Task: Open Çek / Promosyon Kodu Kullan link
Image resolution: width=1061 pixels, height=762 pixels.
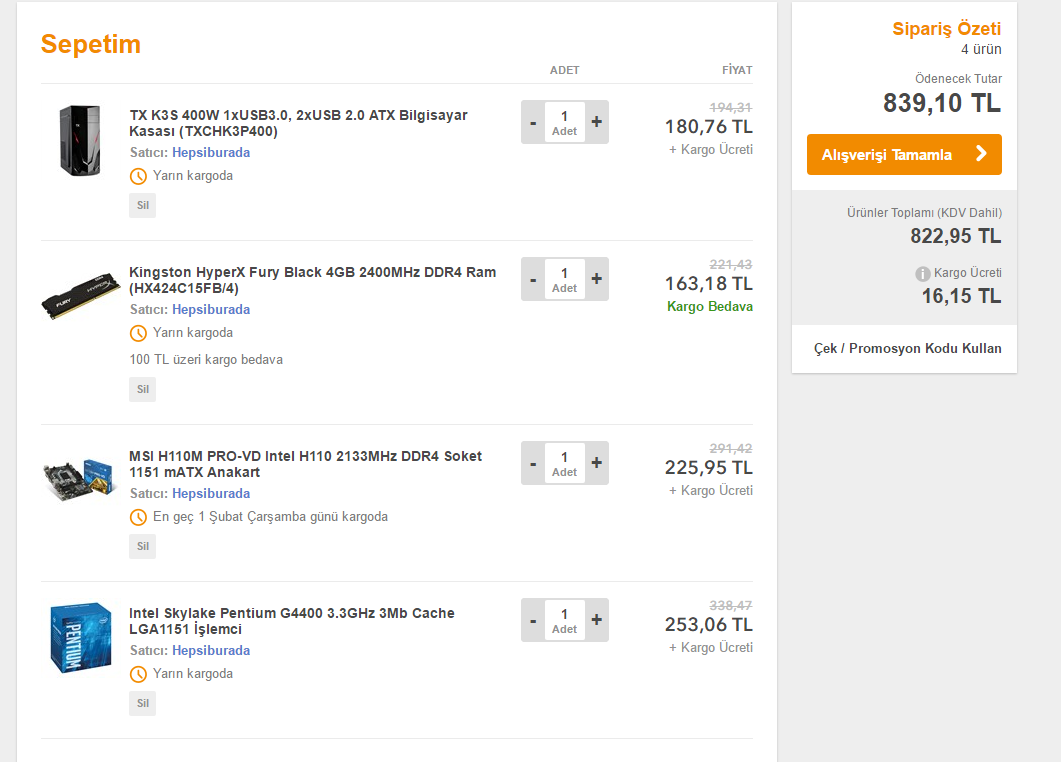Action: (907, 349)
